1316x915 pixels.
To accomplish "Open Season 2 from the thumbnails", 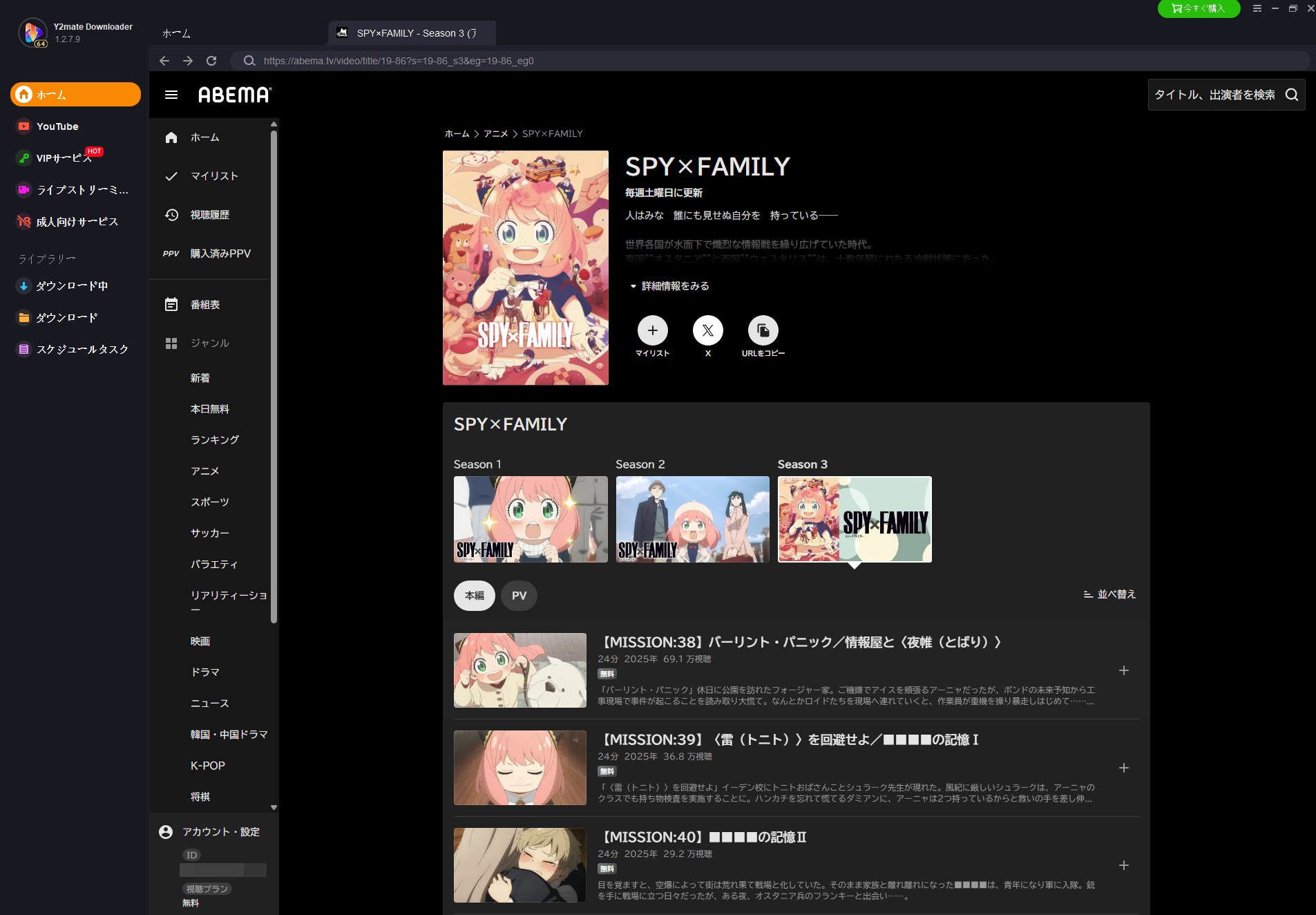I will (x=692, y=519).
